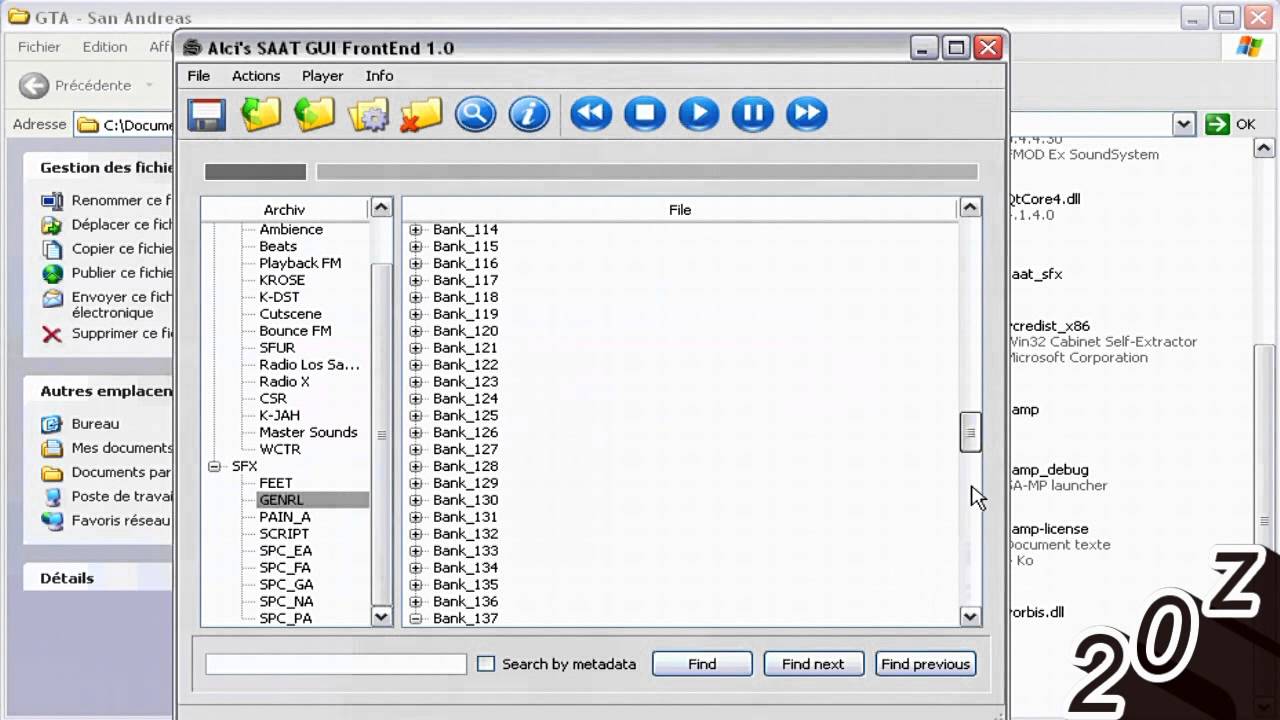Image resolution: width=1280 pixels, height=720 pixels.
Task: Click the Bureau icon in Explorer sidebar
Action: [52, 424]
